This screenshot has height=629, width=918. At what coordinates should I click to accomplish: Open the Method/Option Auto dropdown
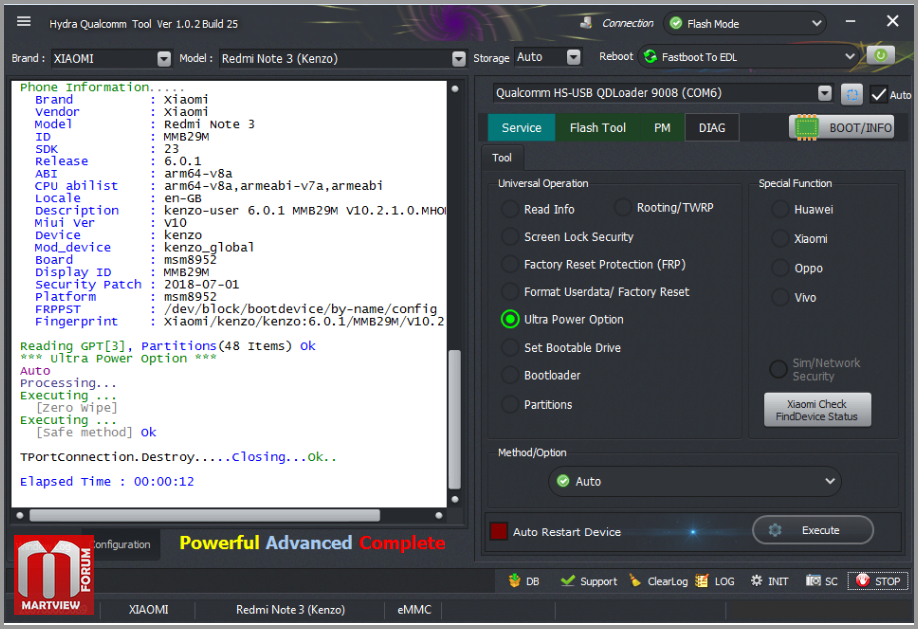[x=696, y=481]
